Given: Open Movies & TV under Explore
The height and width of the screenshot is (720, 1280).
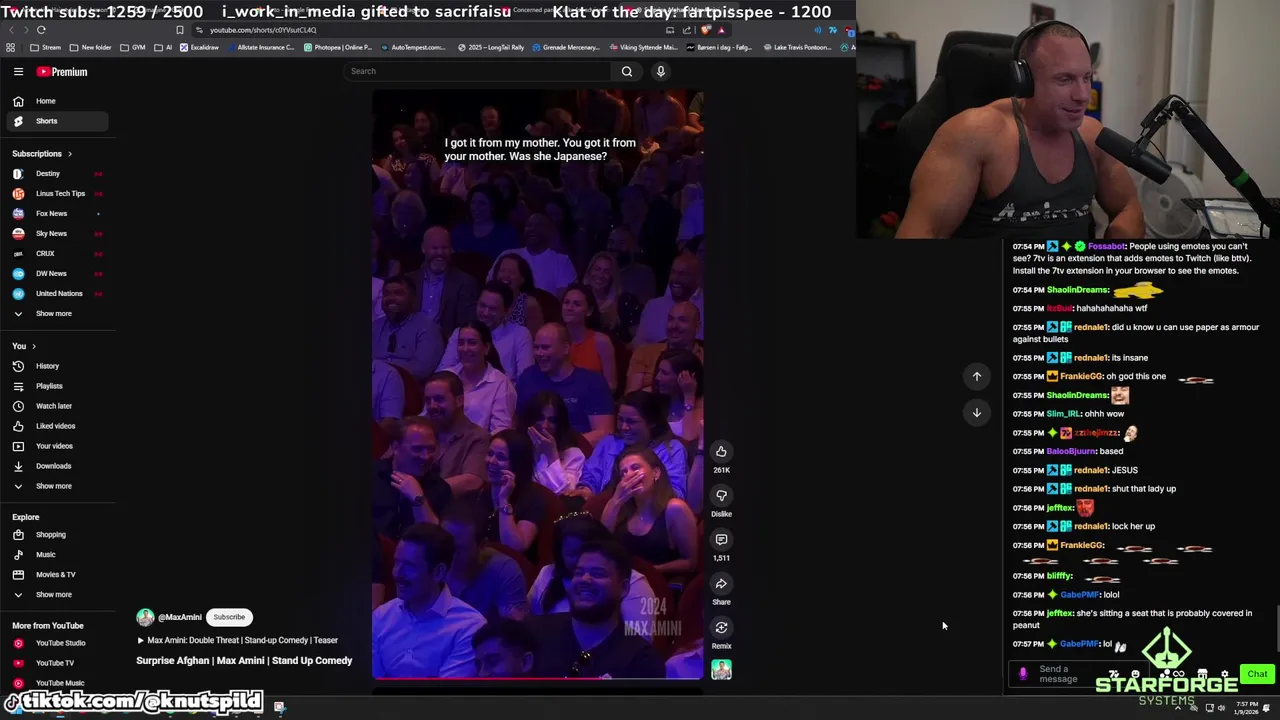Looking at the screenshot, I should coord(55,575).
